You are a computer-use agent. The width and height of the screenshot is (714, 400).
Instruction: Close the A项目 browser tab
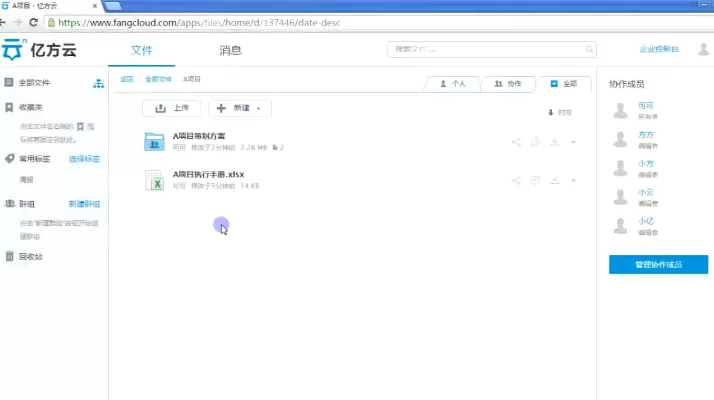click(95, 6)
